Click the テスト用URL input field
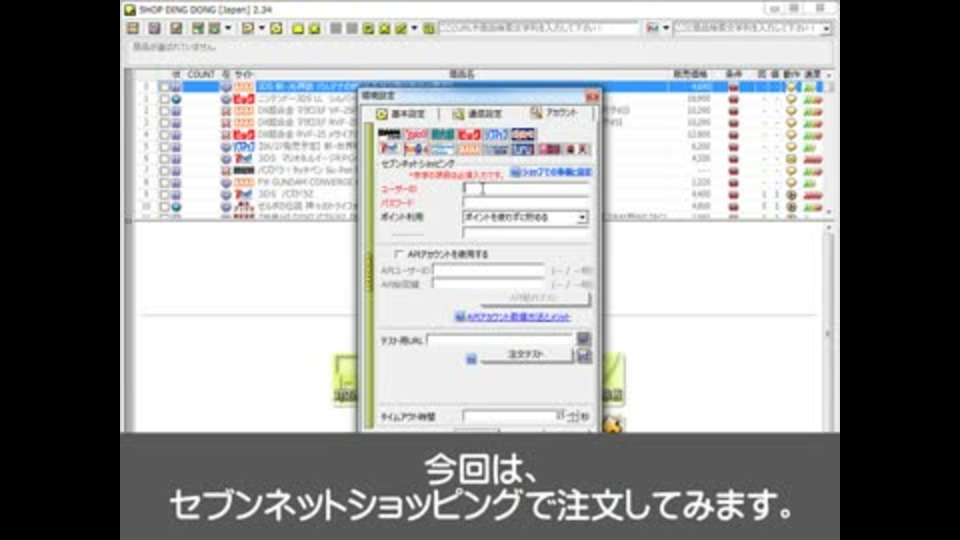The height and width of the screenshot is (540, 960). [500, 340]
